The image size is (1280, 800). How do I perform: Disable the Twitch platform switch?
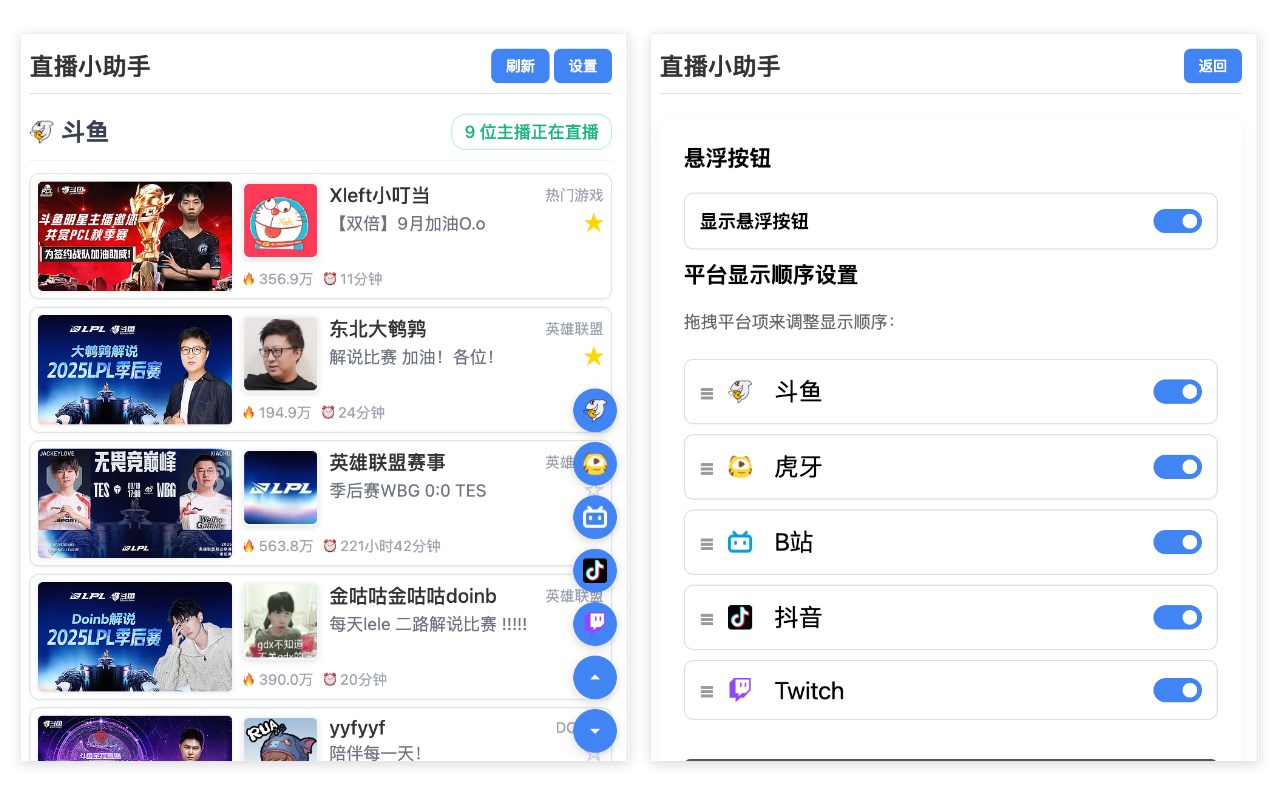(1177, 690)
